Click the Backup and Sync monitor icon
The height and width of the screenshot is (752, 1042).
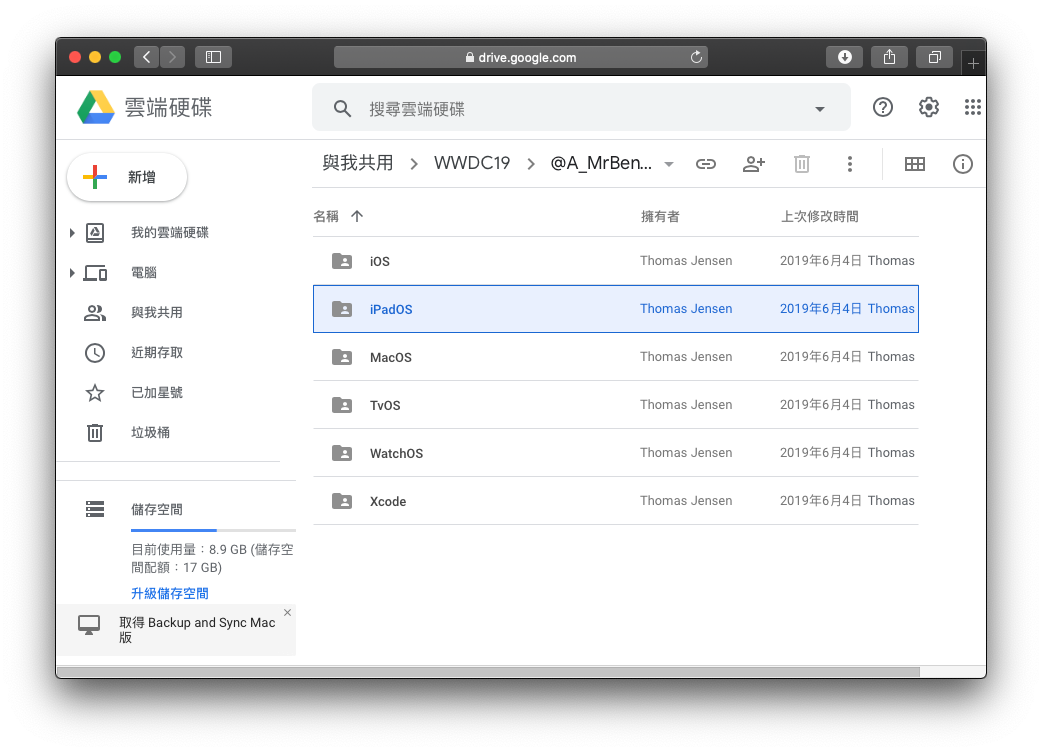88,625
